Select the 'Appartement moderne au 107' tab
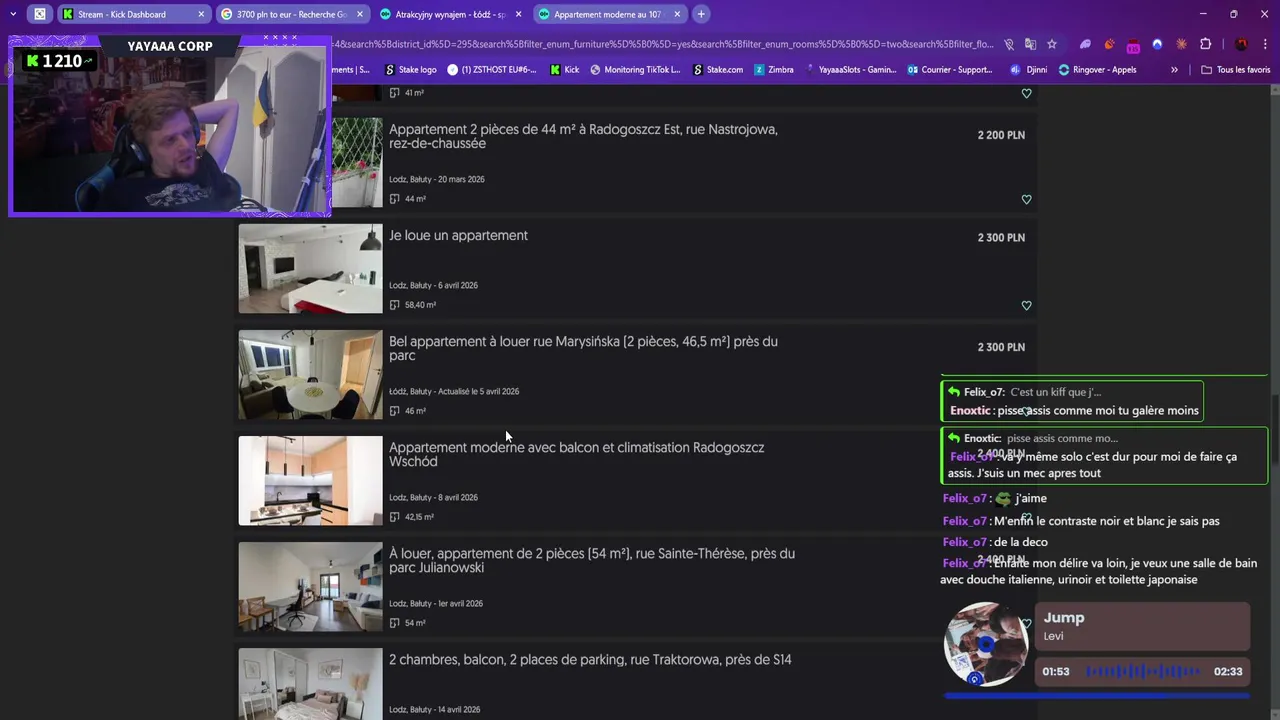Viewport: 1280px width, 720px height. 609,14
